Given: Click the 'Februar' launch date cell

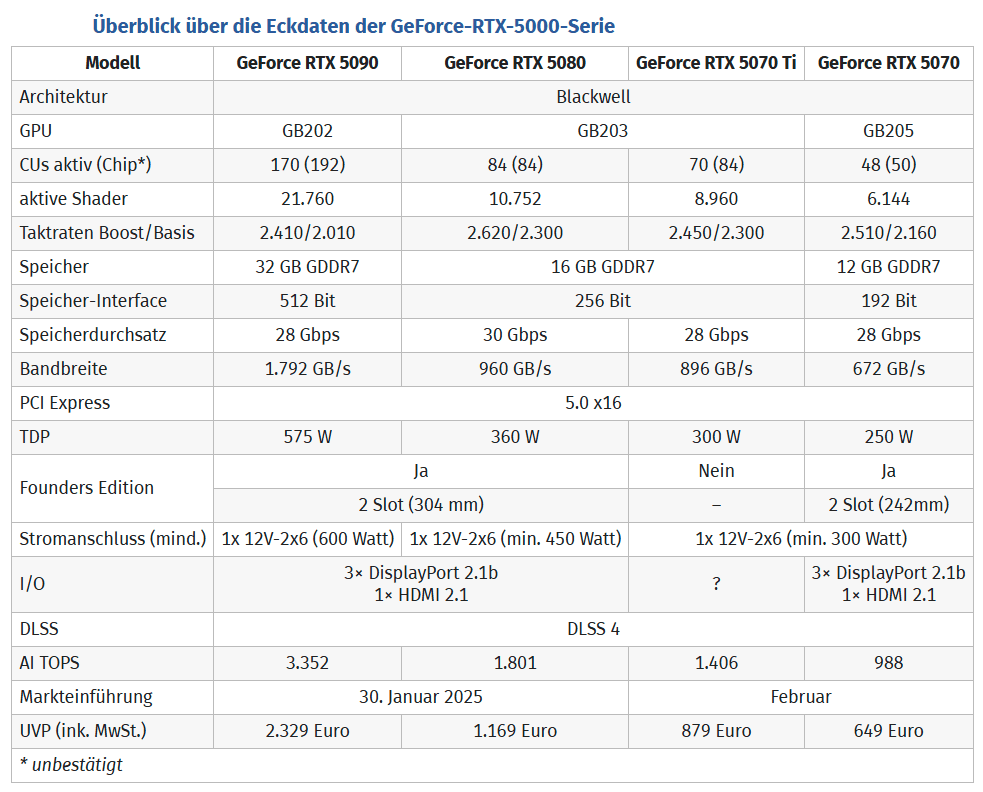Looking at the screenshot, I should point(801,697).
